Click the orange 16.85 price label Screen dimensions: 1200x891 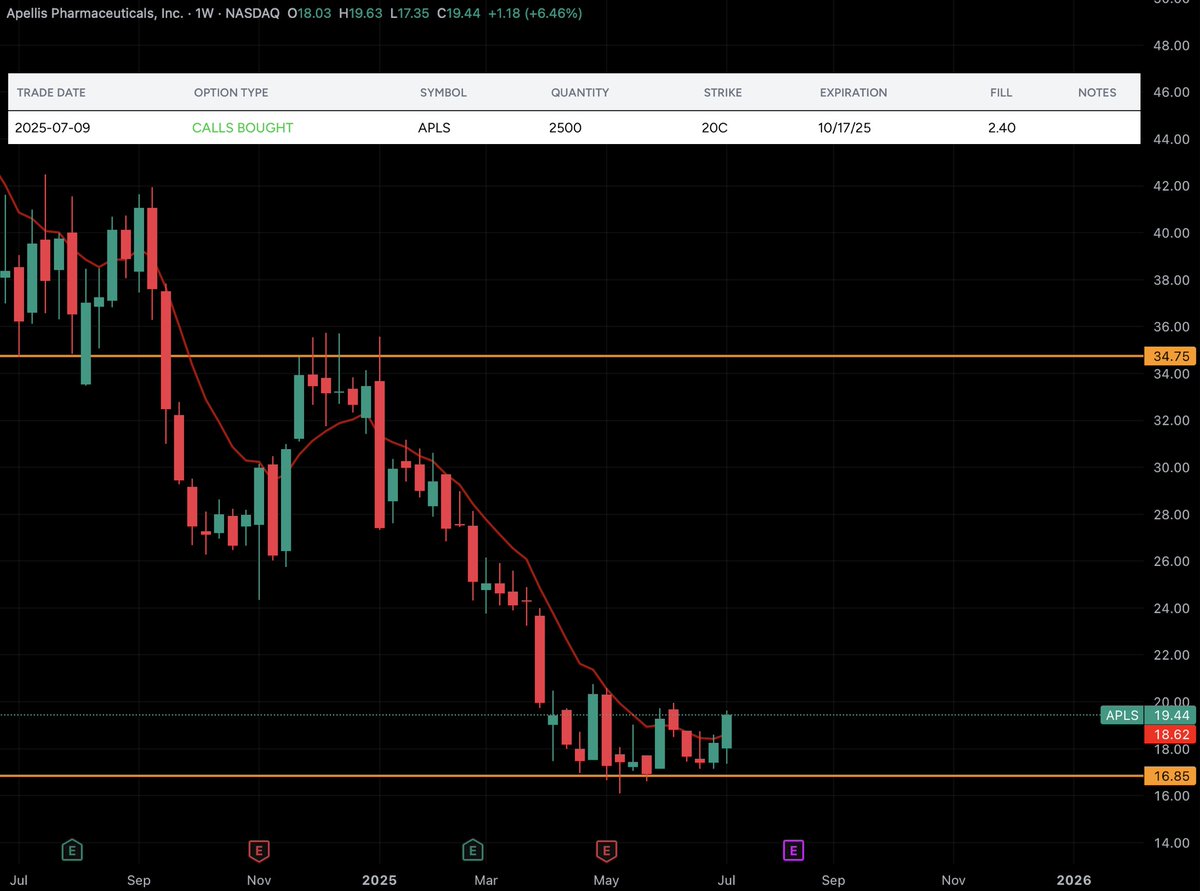click(x=1168, y=776)
